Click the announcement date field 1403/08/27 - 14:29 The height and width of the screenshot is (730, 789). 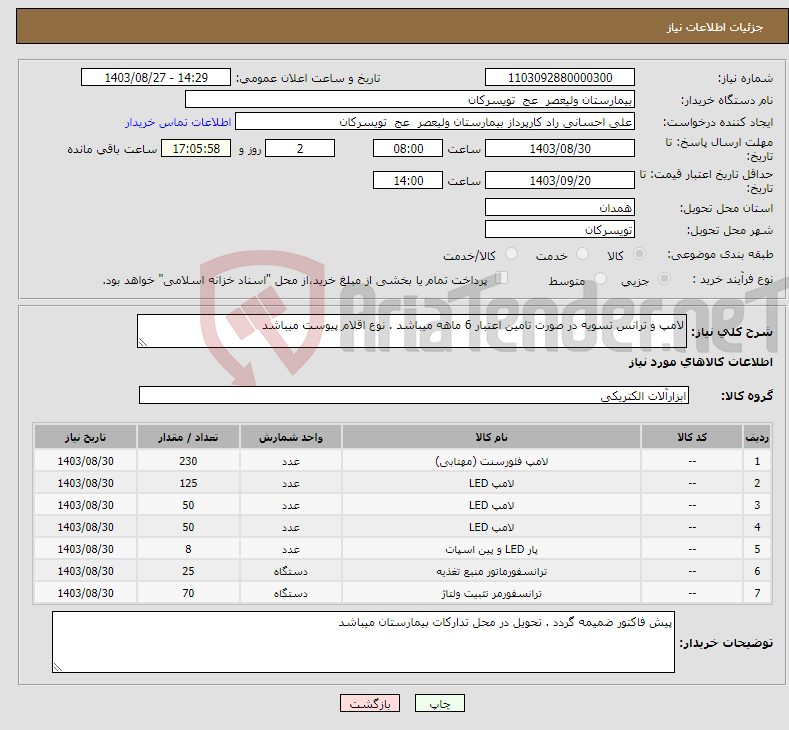(155, 77)
